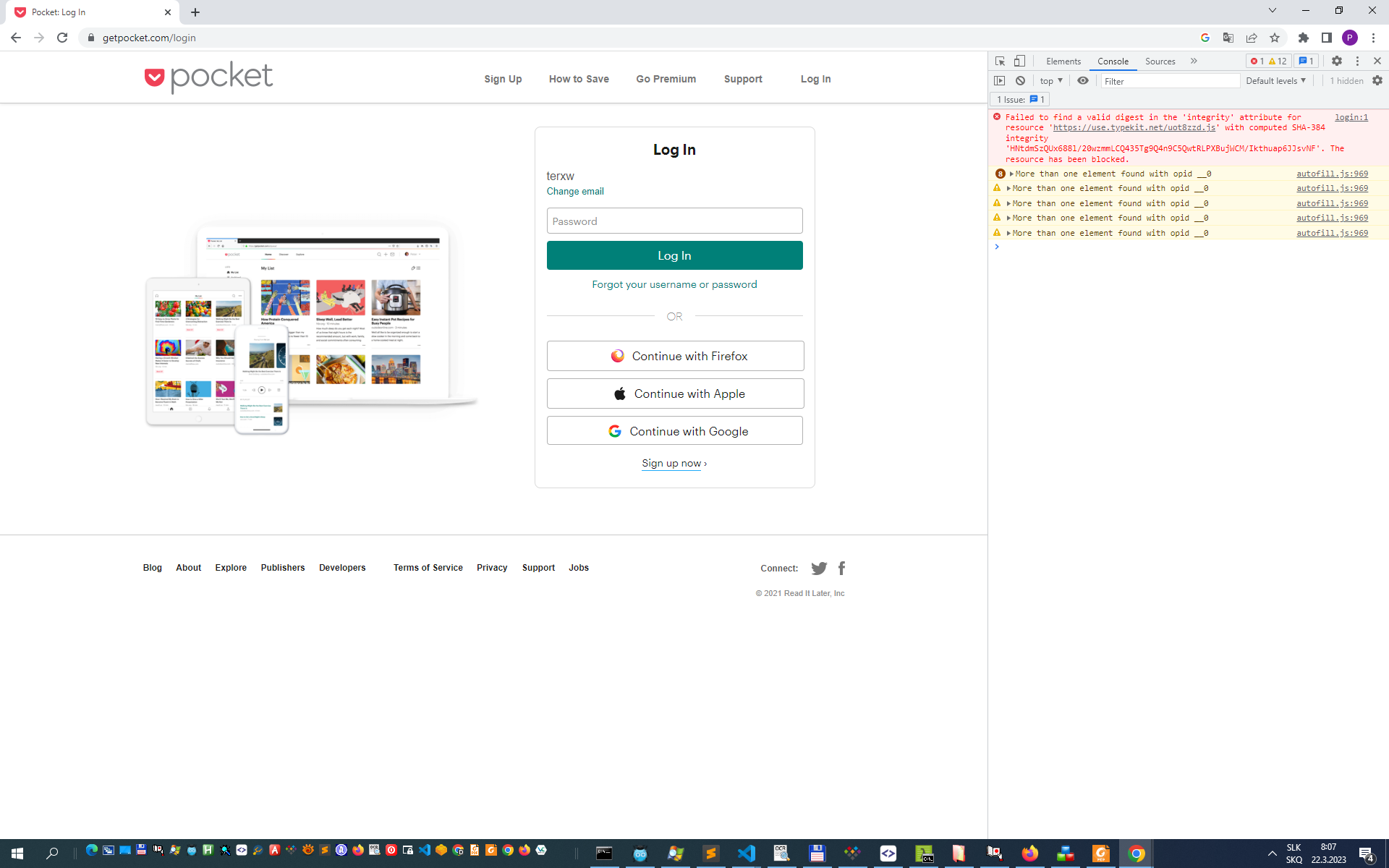Toggle the browser side panel icon
Image resolution: width=1389 pixels, height=868 pixels.
point(1327,38)
